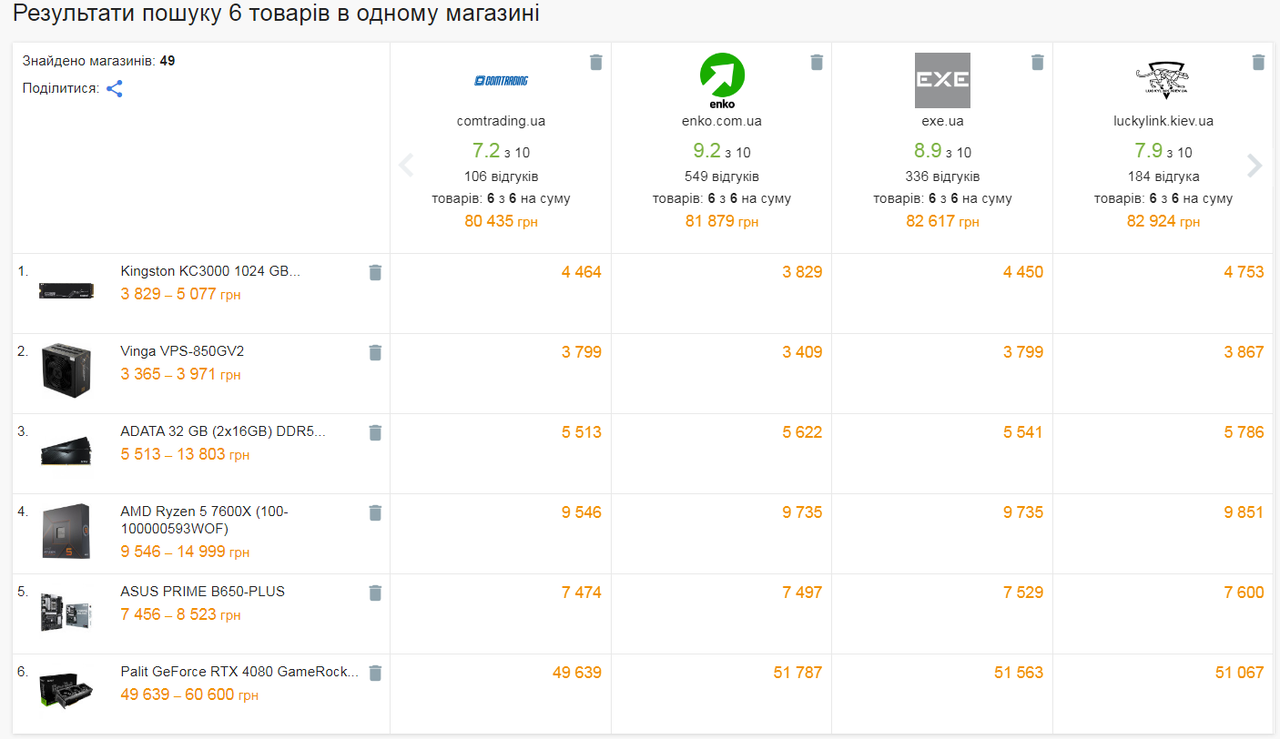Show next stores with right arrow
The image size is (1280, 739).
tap(1254, 165)
